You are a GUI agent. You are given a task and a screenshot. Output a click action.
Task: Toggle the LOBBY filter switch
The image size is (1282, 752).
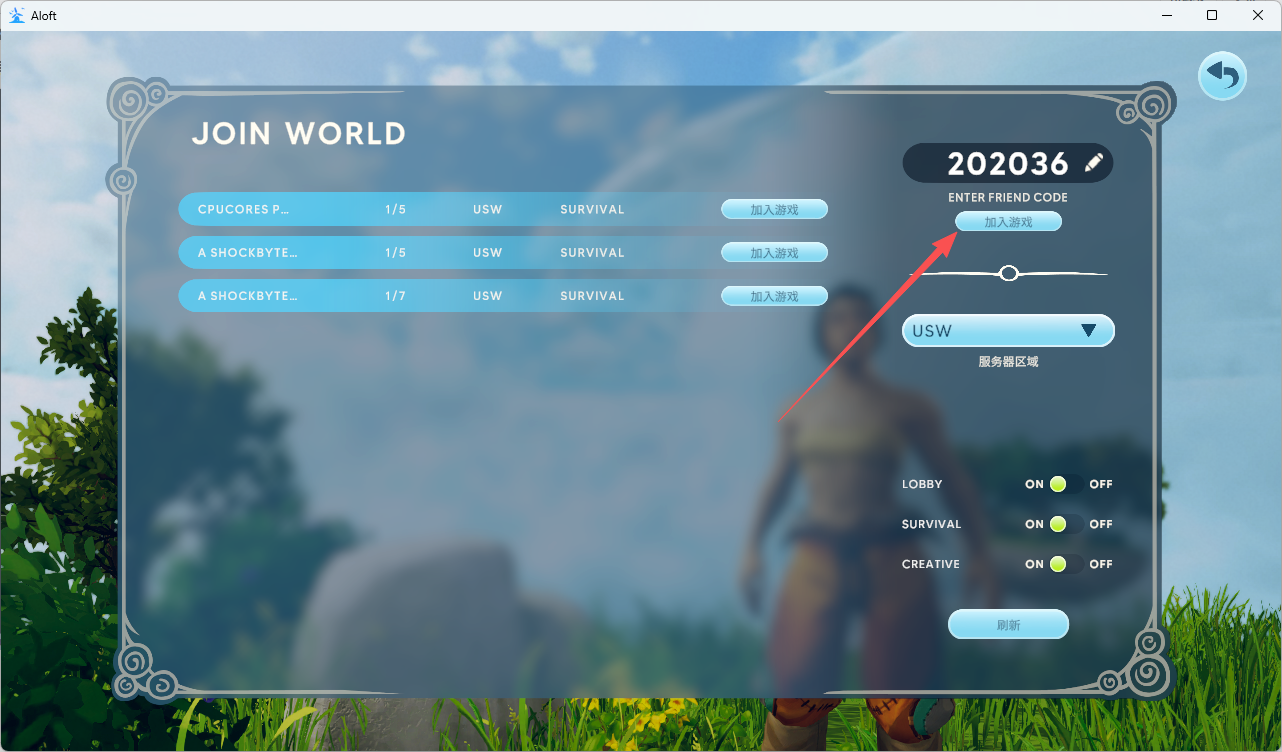coord(1066,484)
